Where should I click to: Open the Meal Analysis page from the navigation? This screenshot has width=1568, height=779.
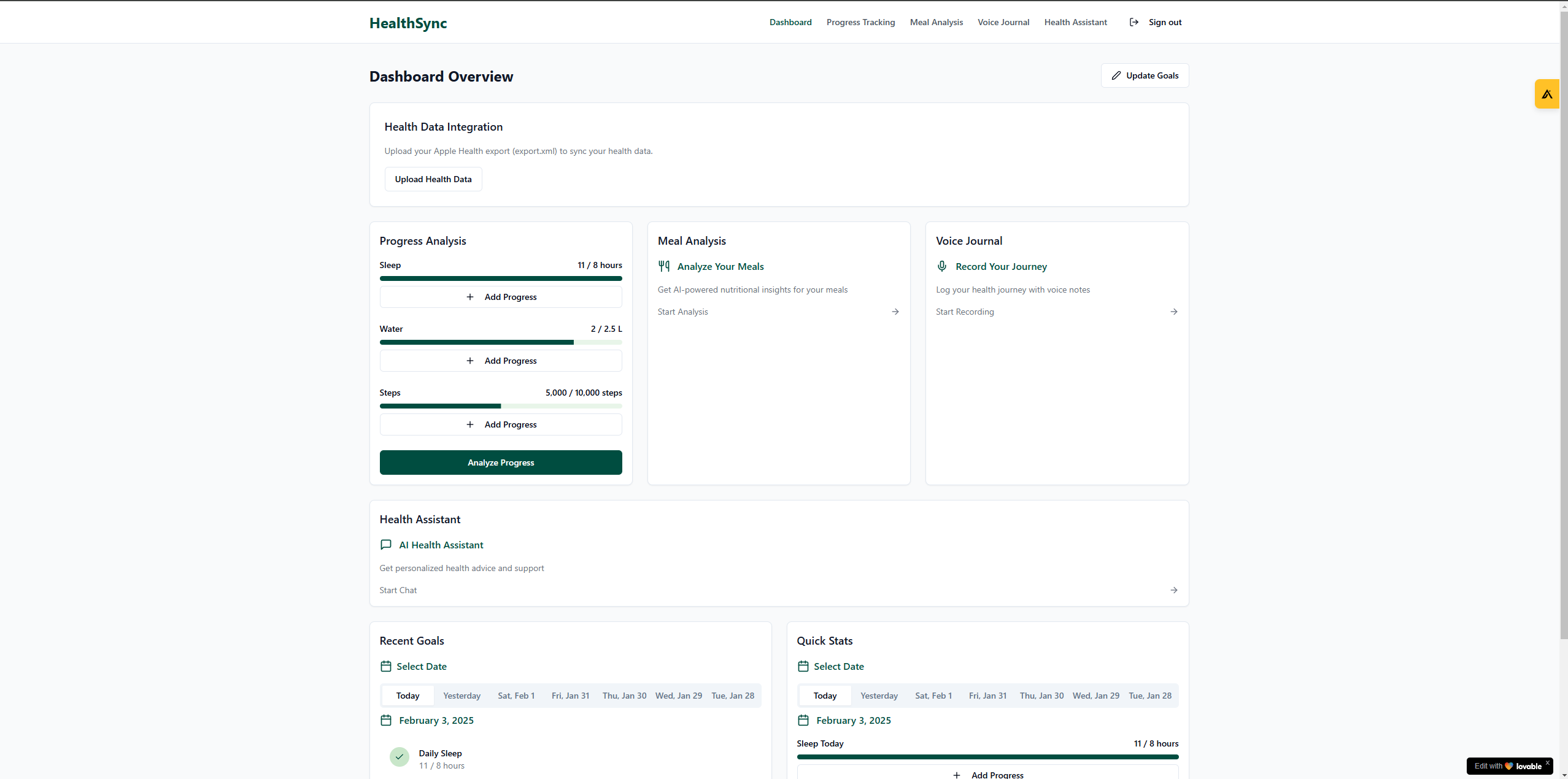point(936,22)
